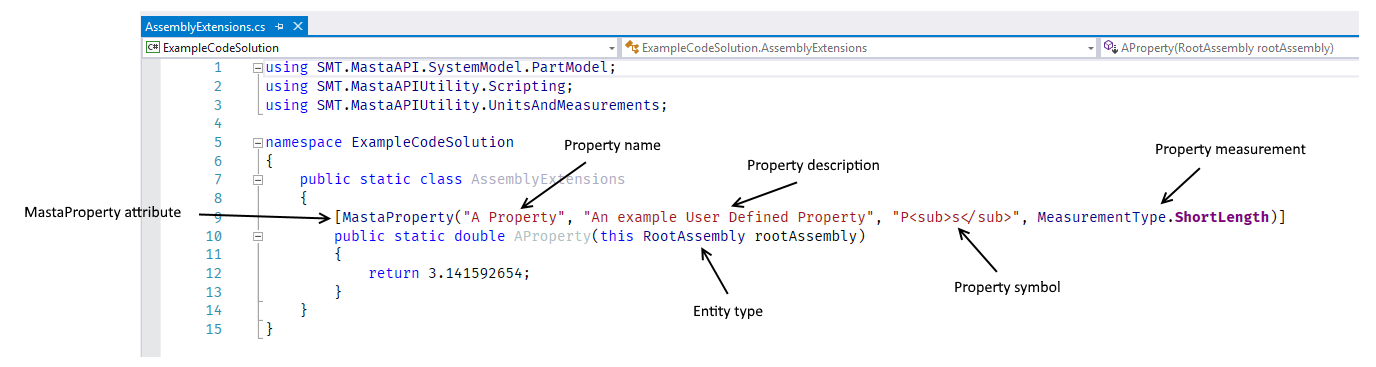This screenshot has width=1376, height=367.
Task: Close the AssemblyExtensions.cs tab
Action: pyautogui.click(x=299, y=26)
